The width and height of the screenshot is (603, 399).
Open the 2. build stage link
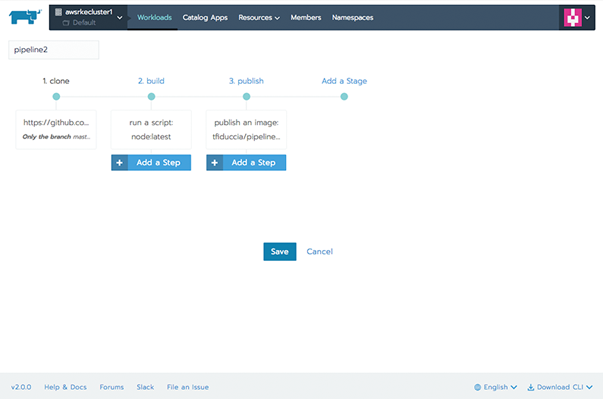click(151, 81)
